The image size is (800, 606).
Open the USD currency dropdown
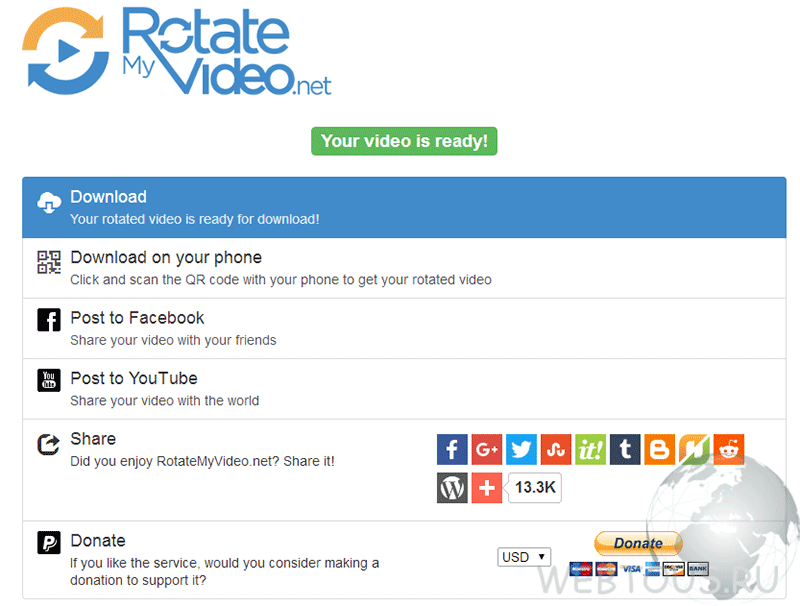[x=524, y=557]
